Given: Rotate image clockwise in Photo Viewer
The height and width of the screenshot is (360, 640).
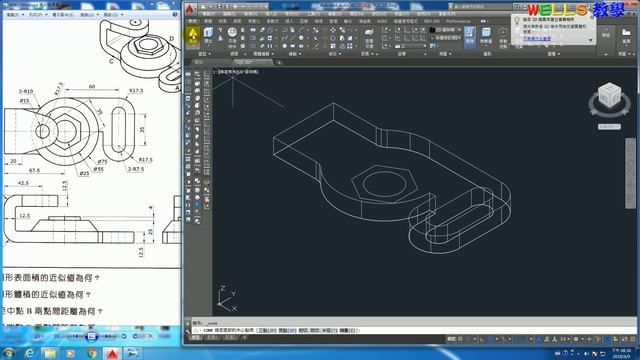Looking at the screenshot, I should (x=135, y=336).
